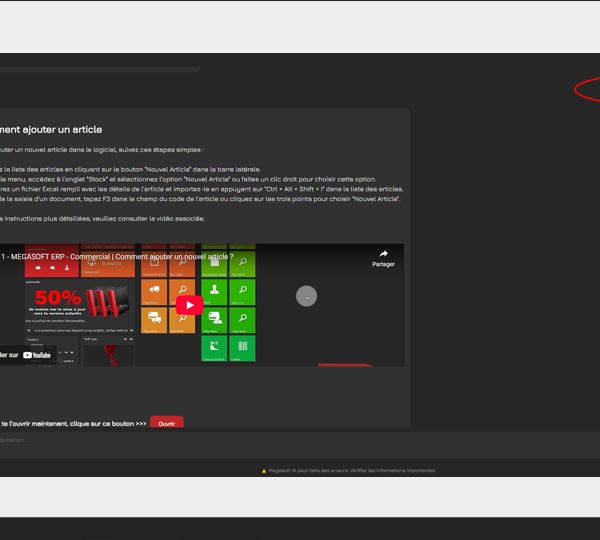Click the line mentioning 'dans la barre latérale'
The height and width of the screenshot is (540, 600).
coord(130,170)
